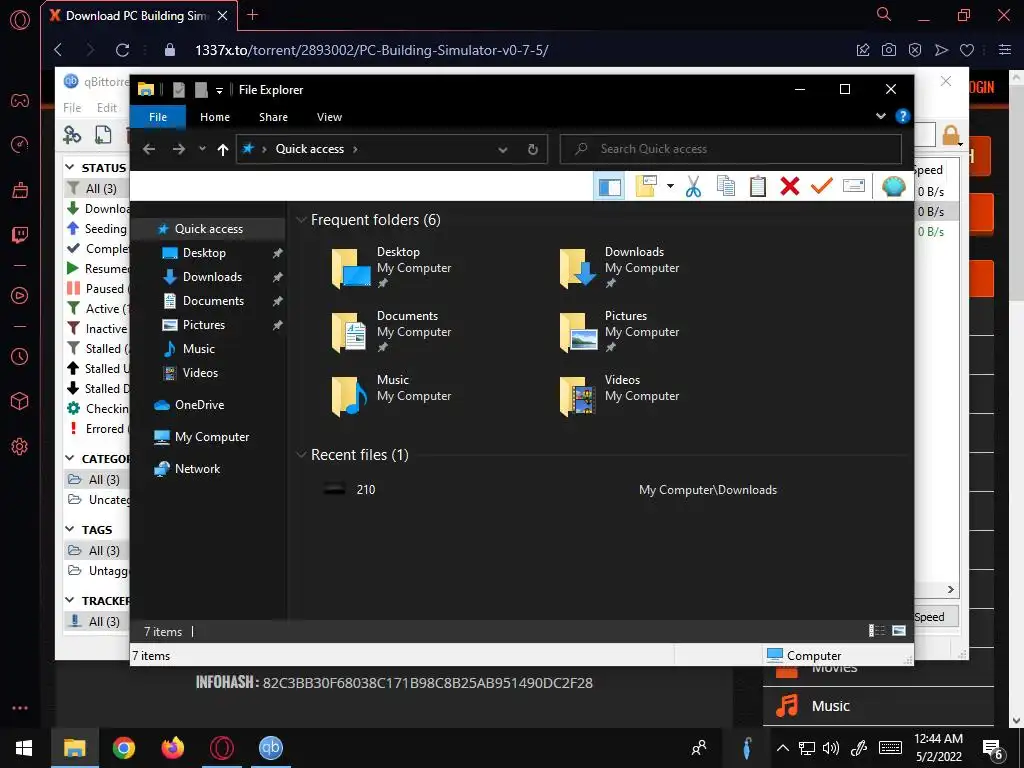Select Desktop in the navigation pane
Image resolution: width=1024 pixels, height=768 pixels.
204,253
